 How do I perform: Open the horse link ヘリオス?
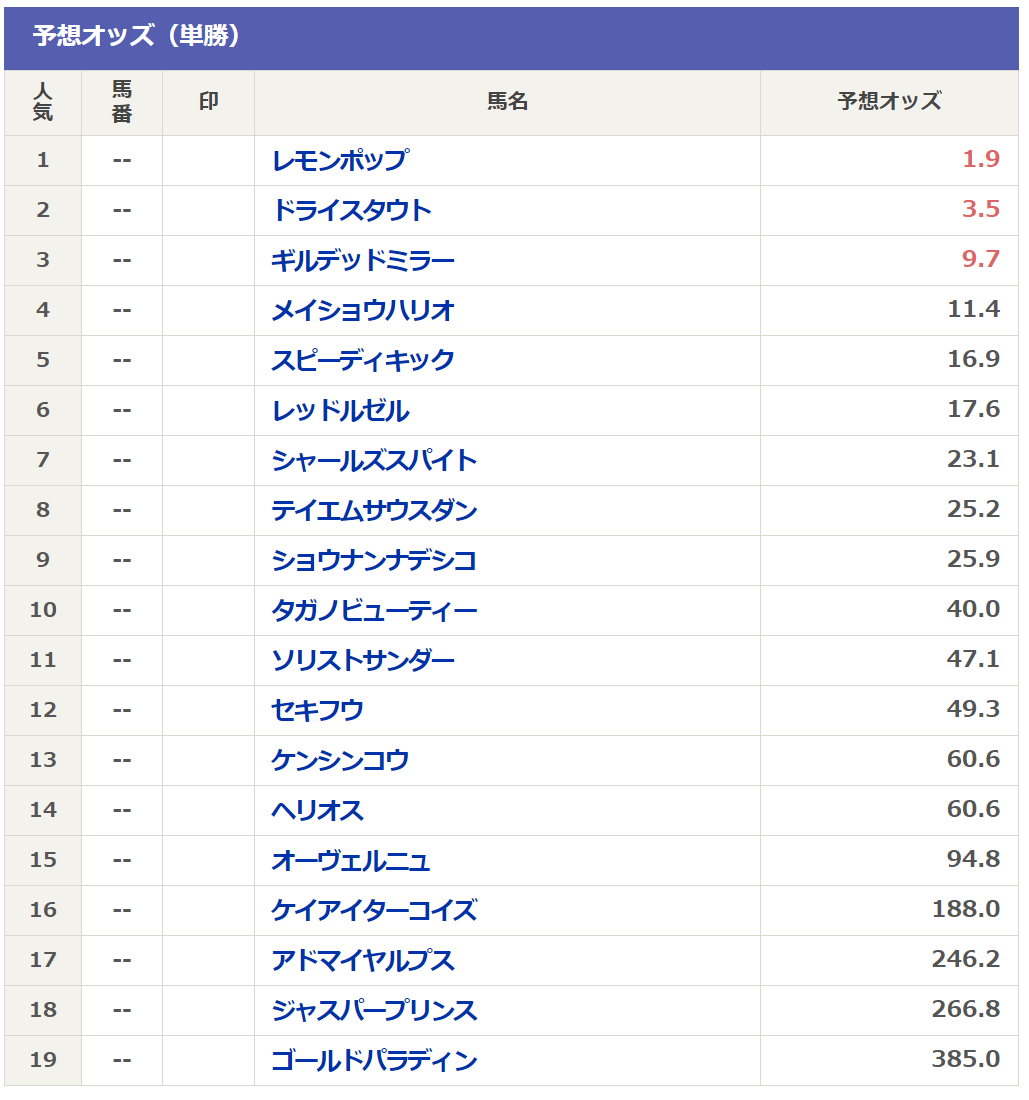[x=317, y=810]
